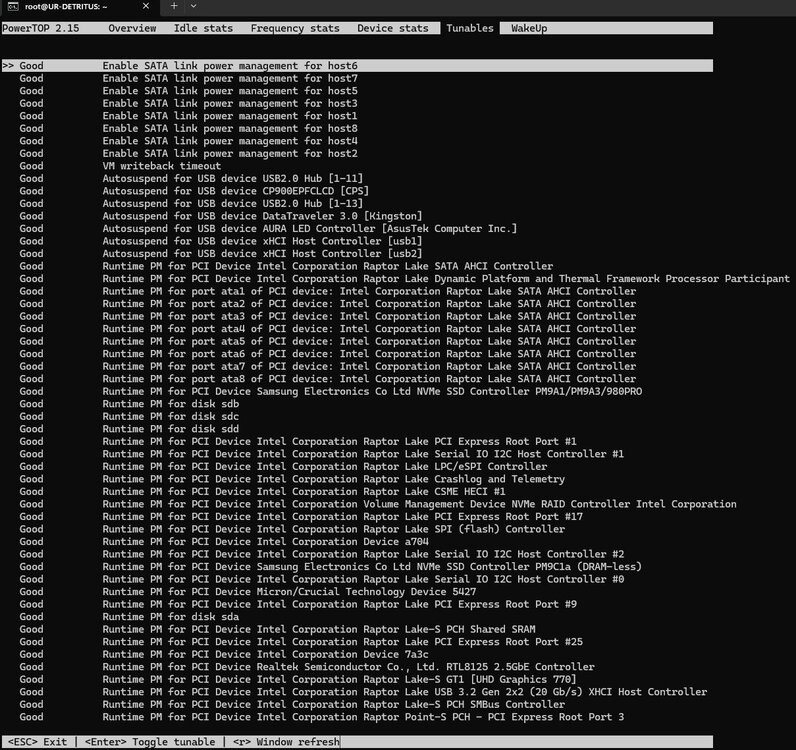796x750 pixels.
Task: Select Runtime PM for port ata8 row
Action: coord(327,379)
